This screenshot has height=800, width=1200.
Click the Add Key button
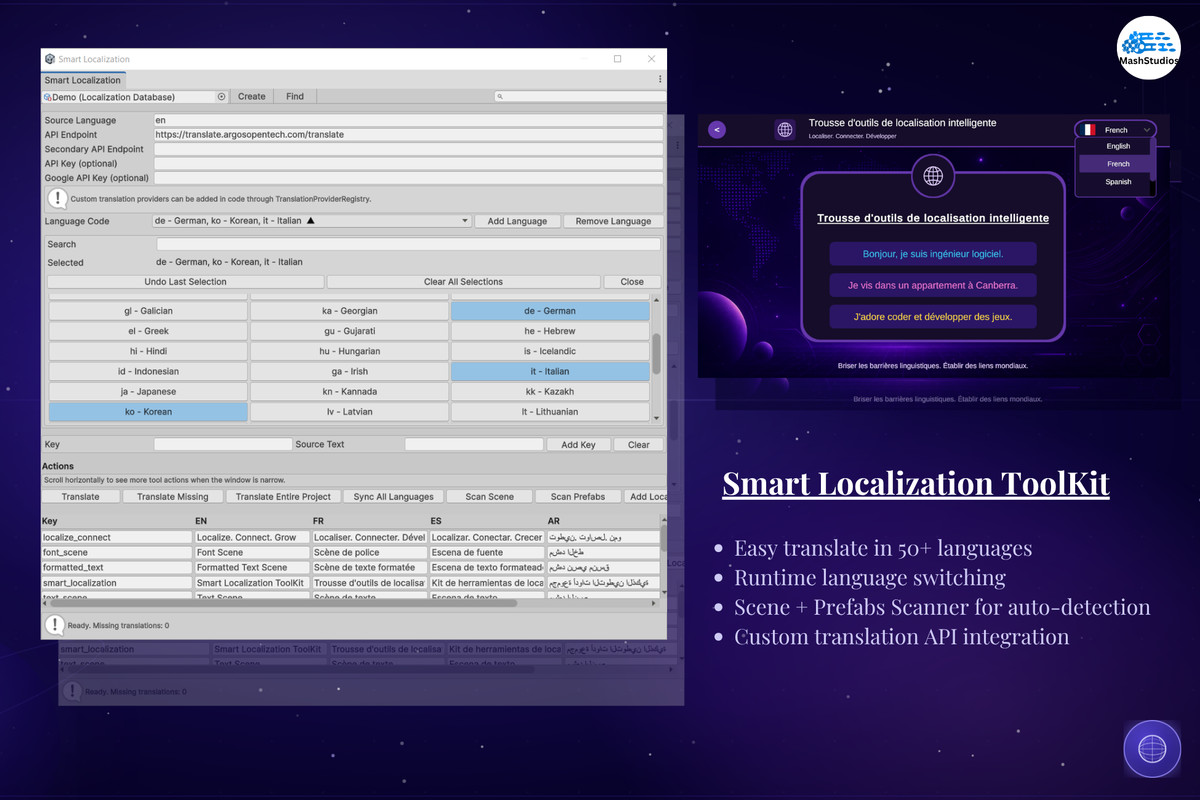578,445
